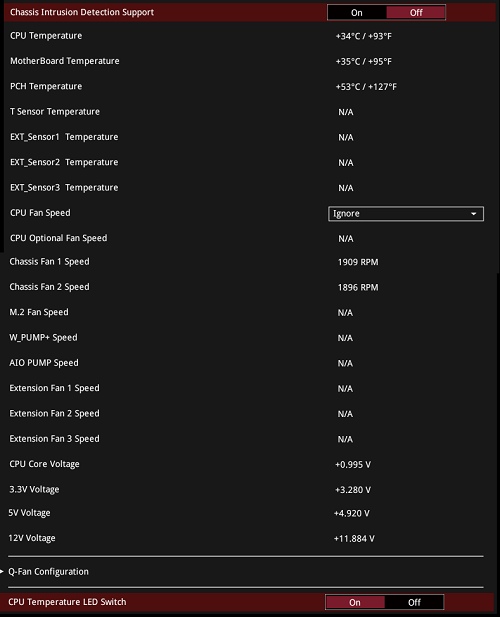Select the CPU Temperature LED Switch label
This screenshot has height=617, width=500.
coord(67,602)
